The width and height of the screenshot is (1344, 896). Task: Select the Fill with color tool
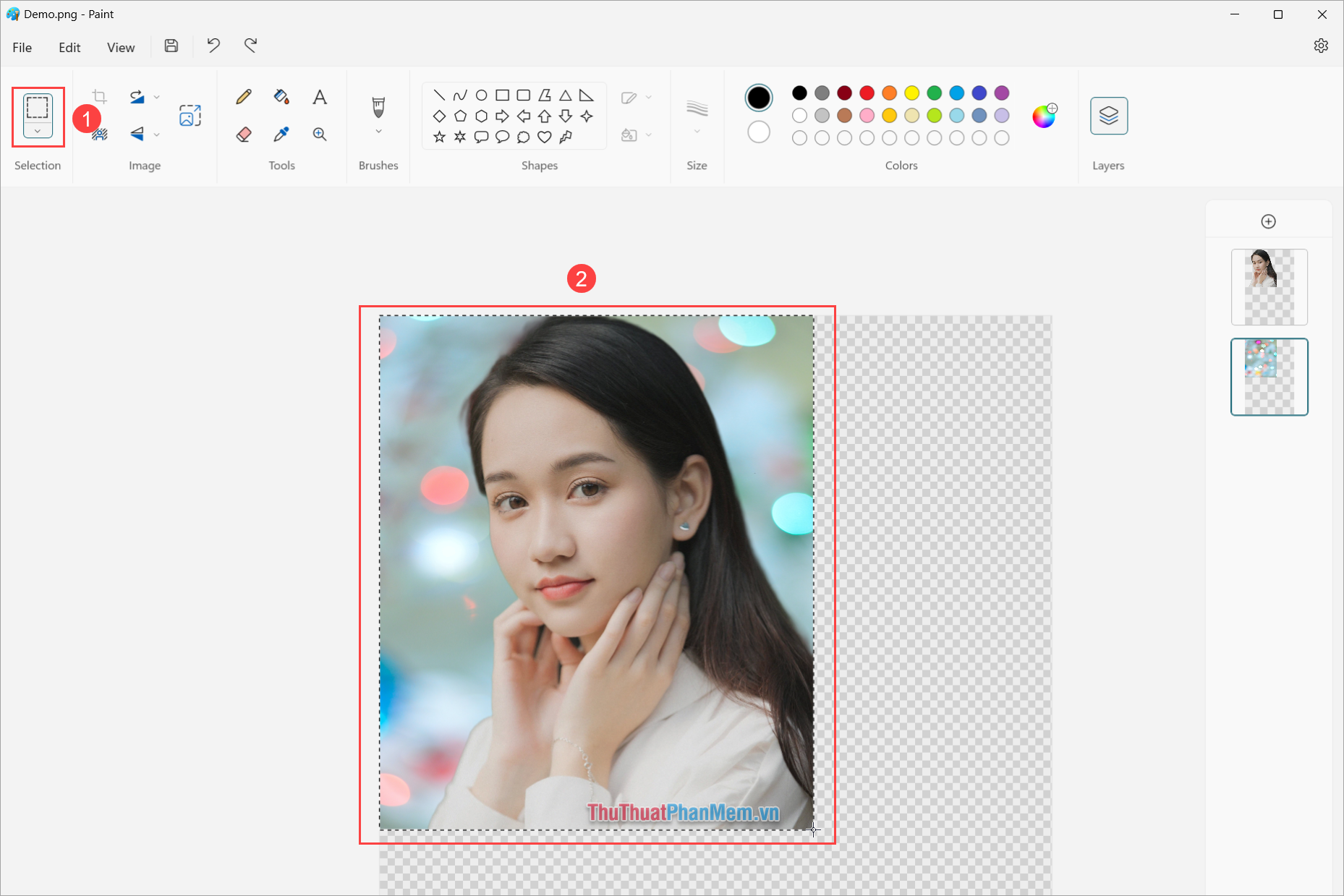[281, 97]
